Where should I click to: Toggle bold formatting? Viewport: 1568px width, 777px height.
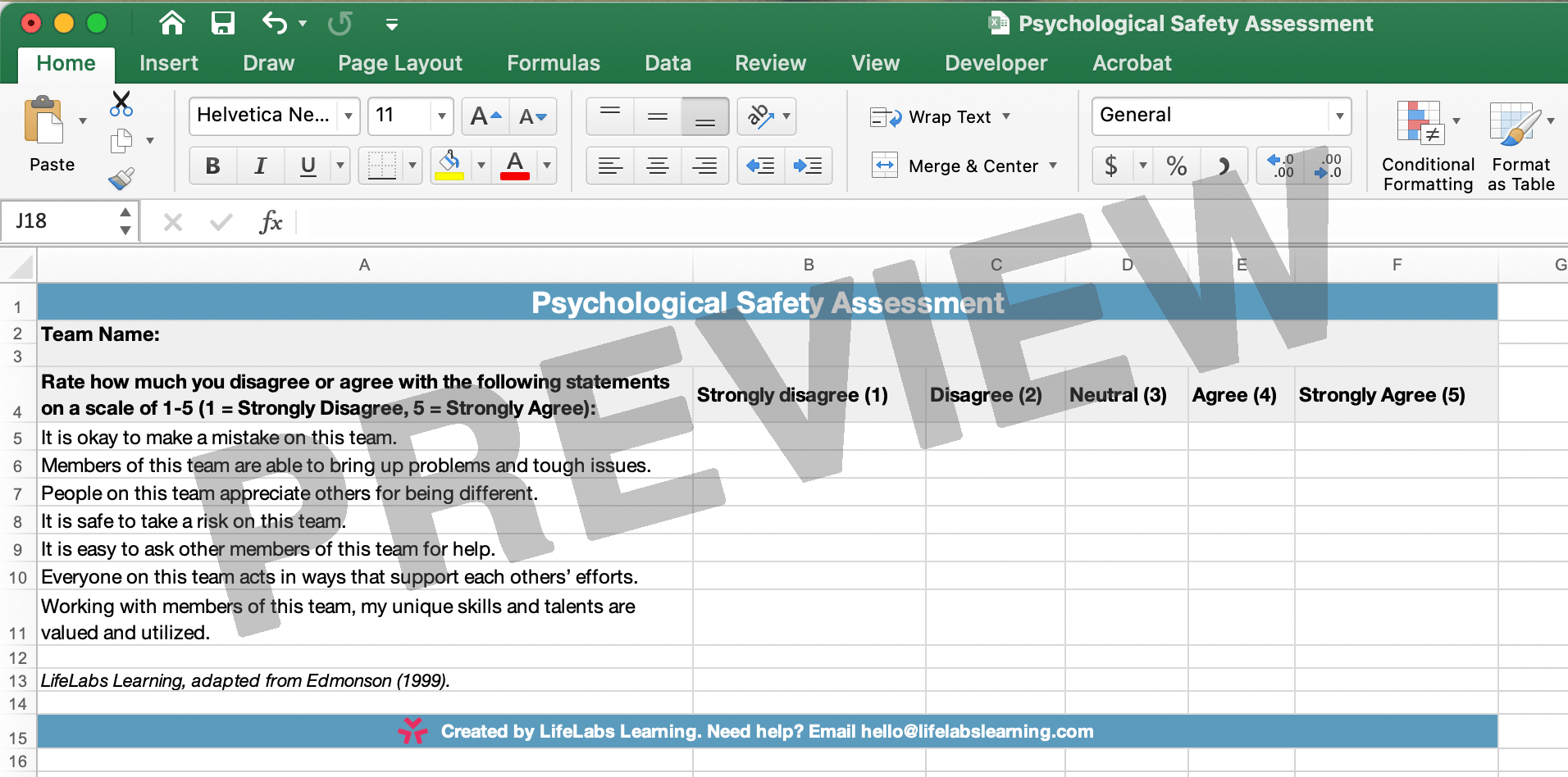[x=212, y=165]
